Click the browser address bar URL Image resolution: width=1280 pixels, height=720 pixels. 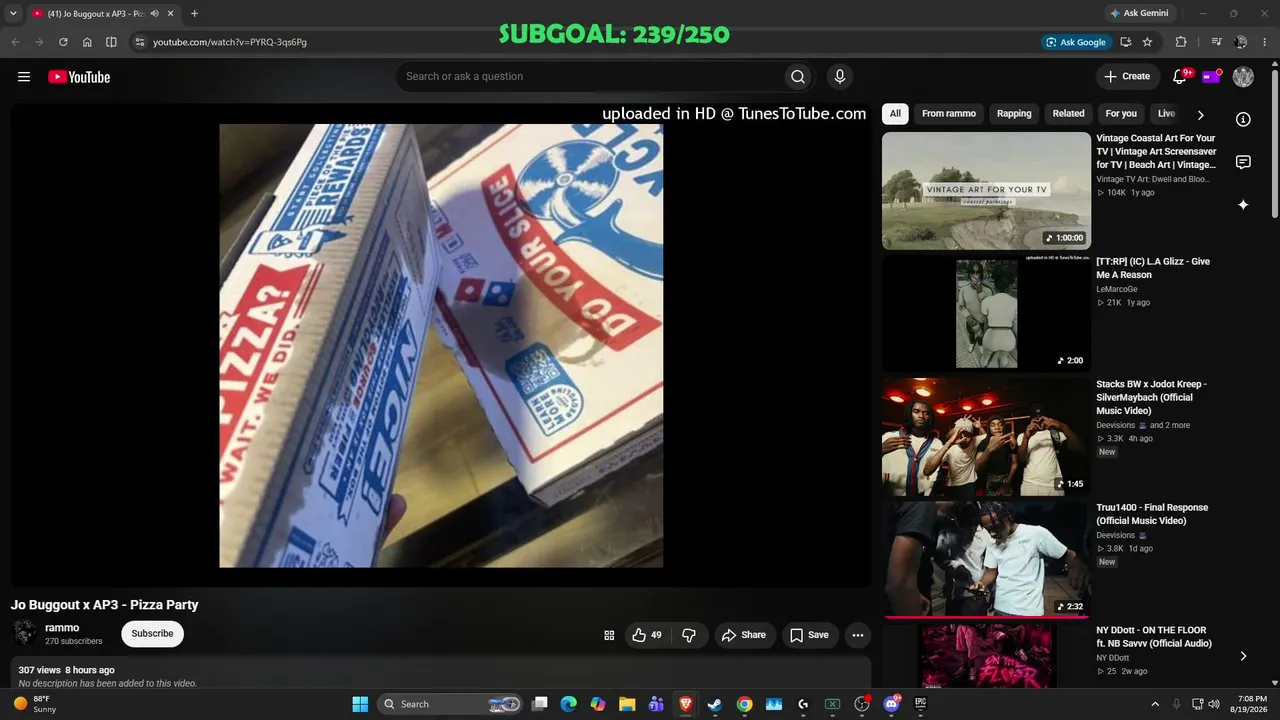click(x=230, y=42)
